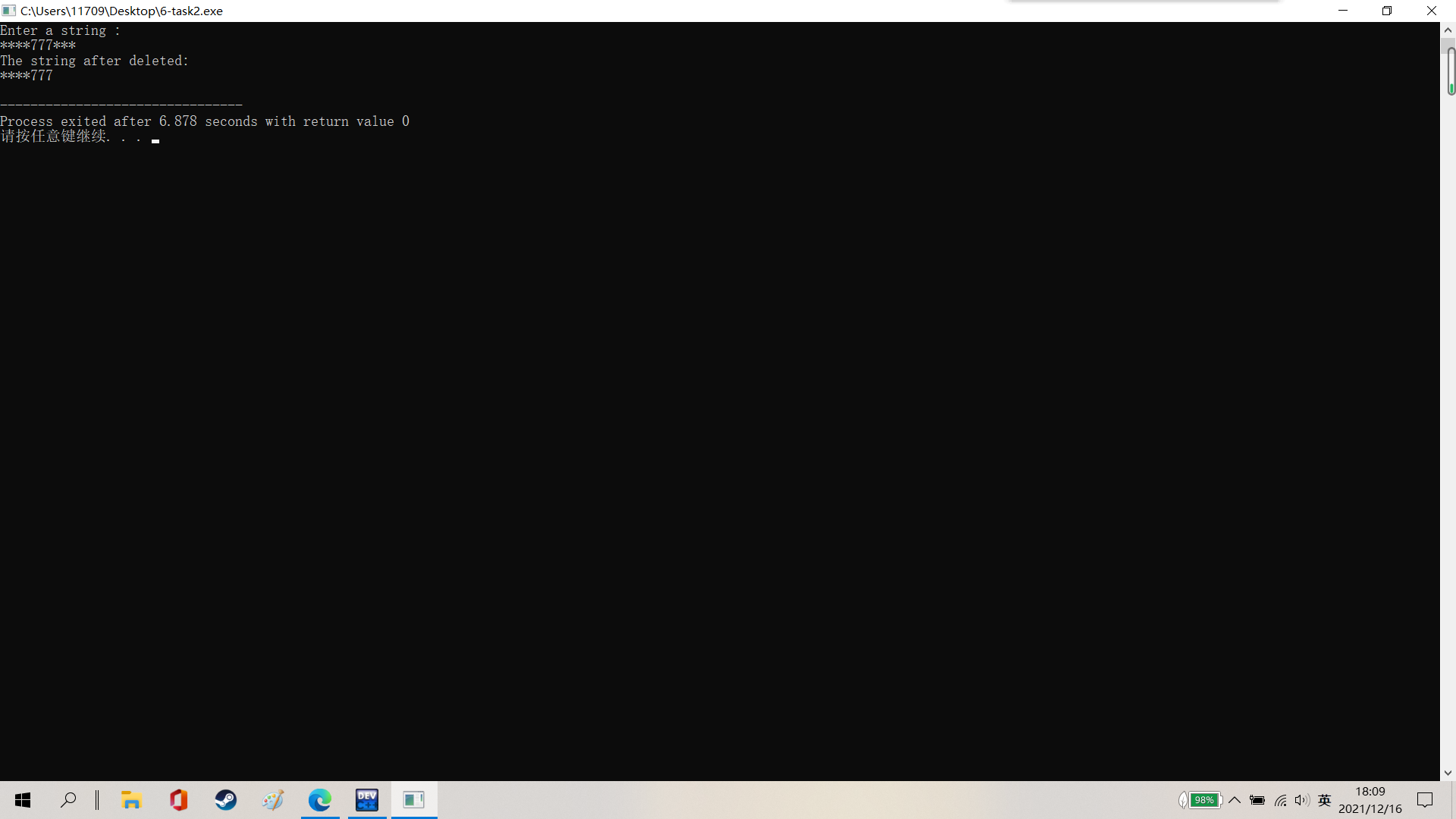The width and height of the screenshot is (1456, 819).
Task: Open Steam from the taskbar
Action: coord(226,800)
